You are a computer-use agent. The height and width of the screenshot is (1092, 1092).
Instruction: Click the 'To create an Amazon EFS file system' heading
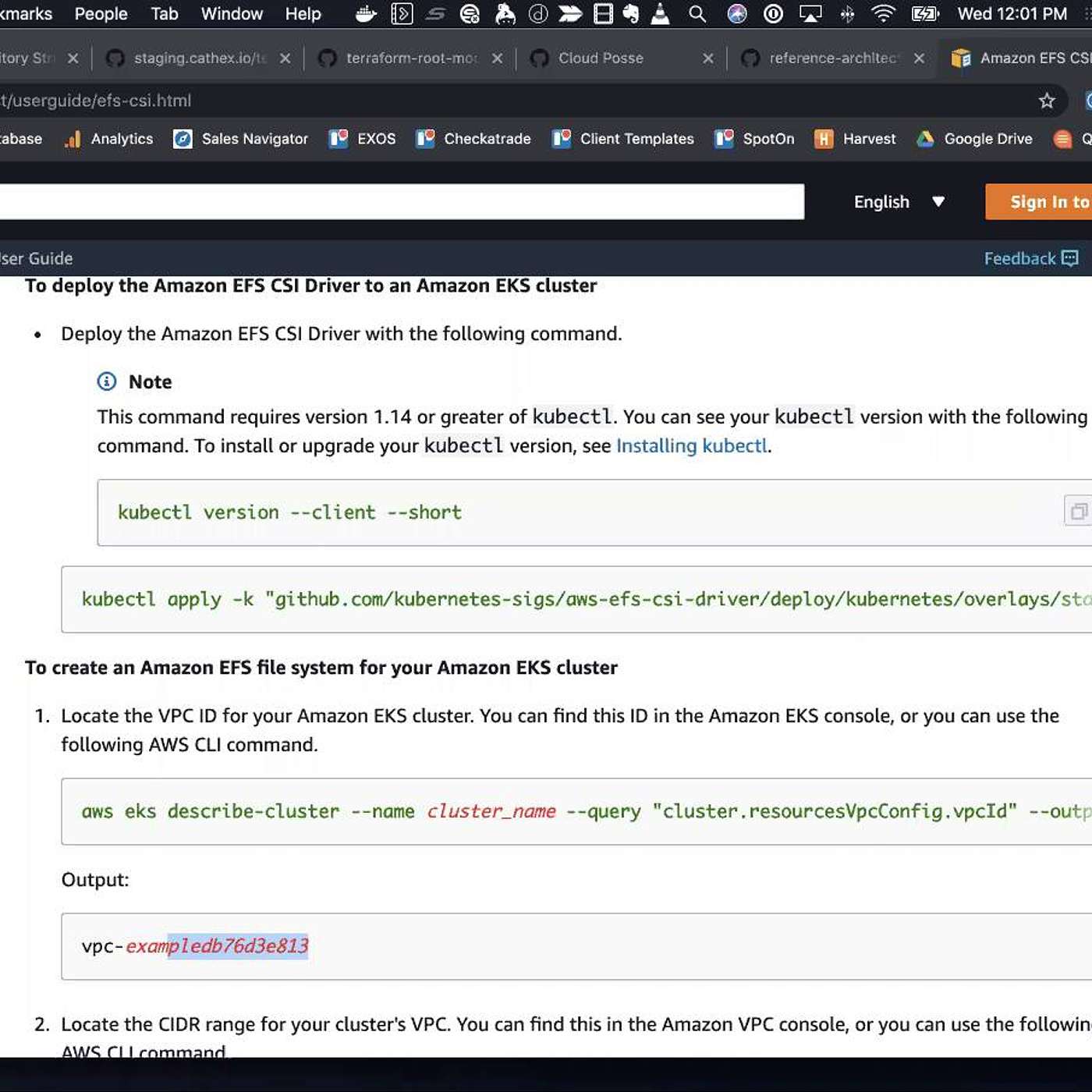point(321,668)
